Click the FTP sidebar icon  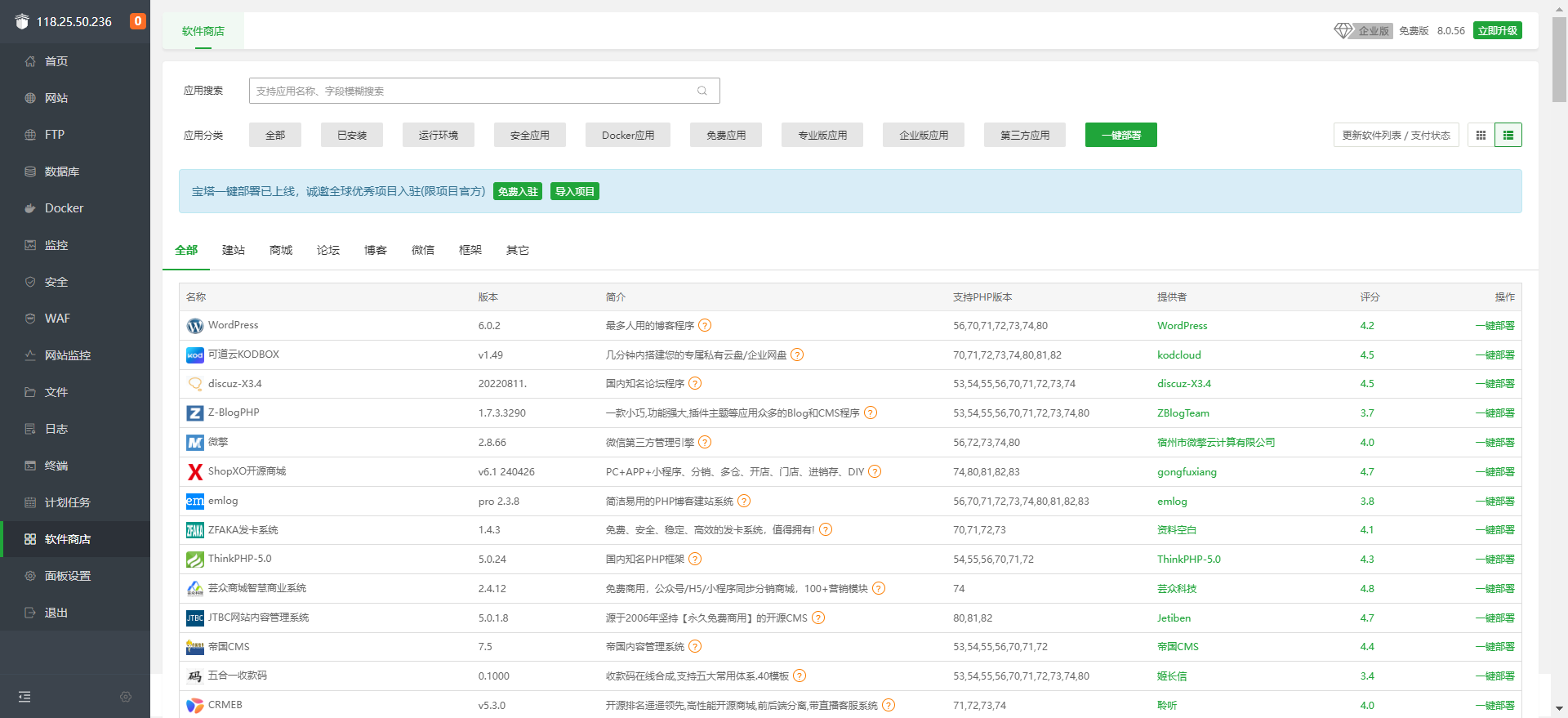tap(30, 135)
